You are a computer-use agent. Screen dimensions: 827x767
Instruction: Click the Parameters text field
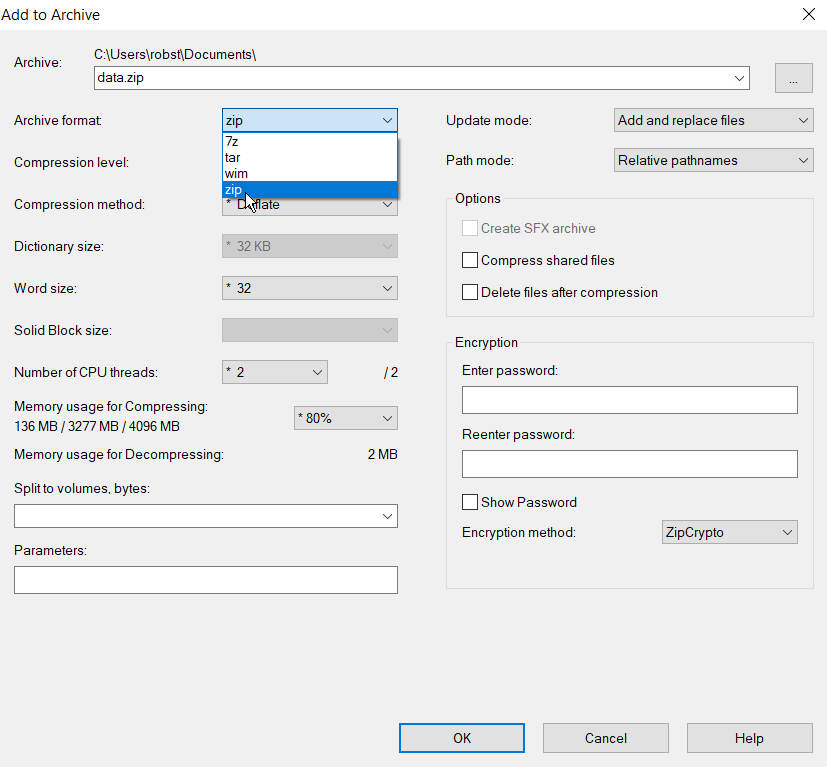tap(206, 580)
